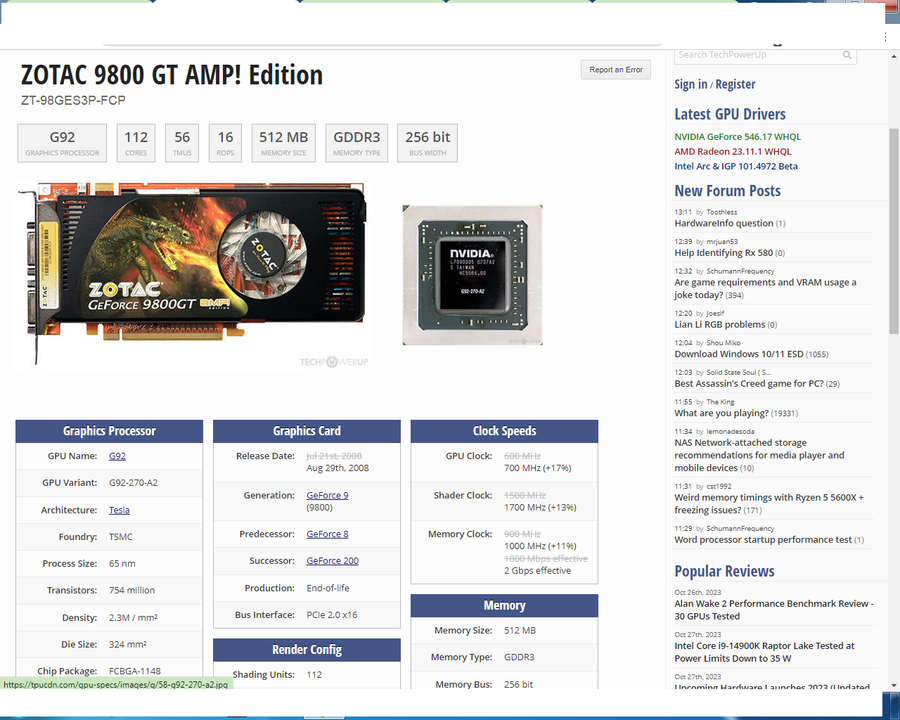Open the browser three-dot menu
Screen dimensions: 900x720
886,37
